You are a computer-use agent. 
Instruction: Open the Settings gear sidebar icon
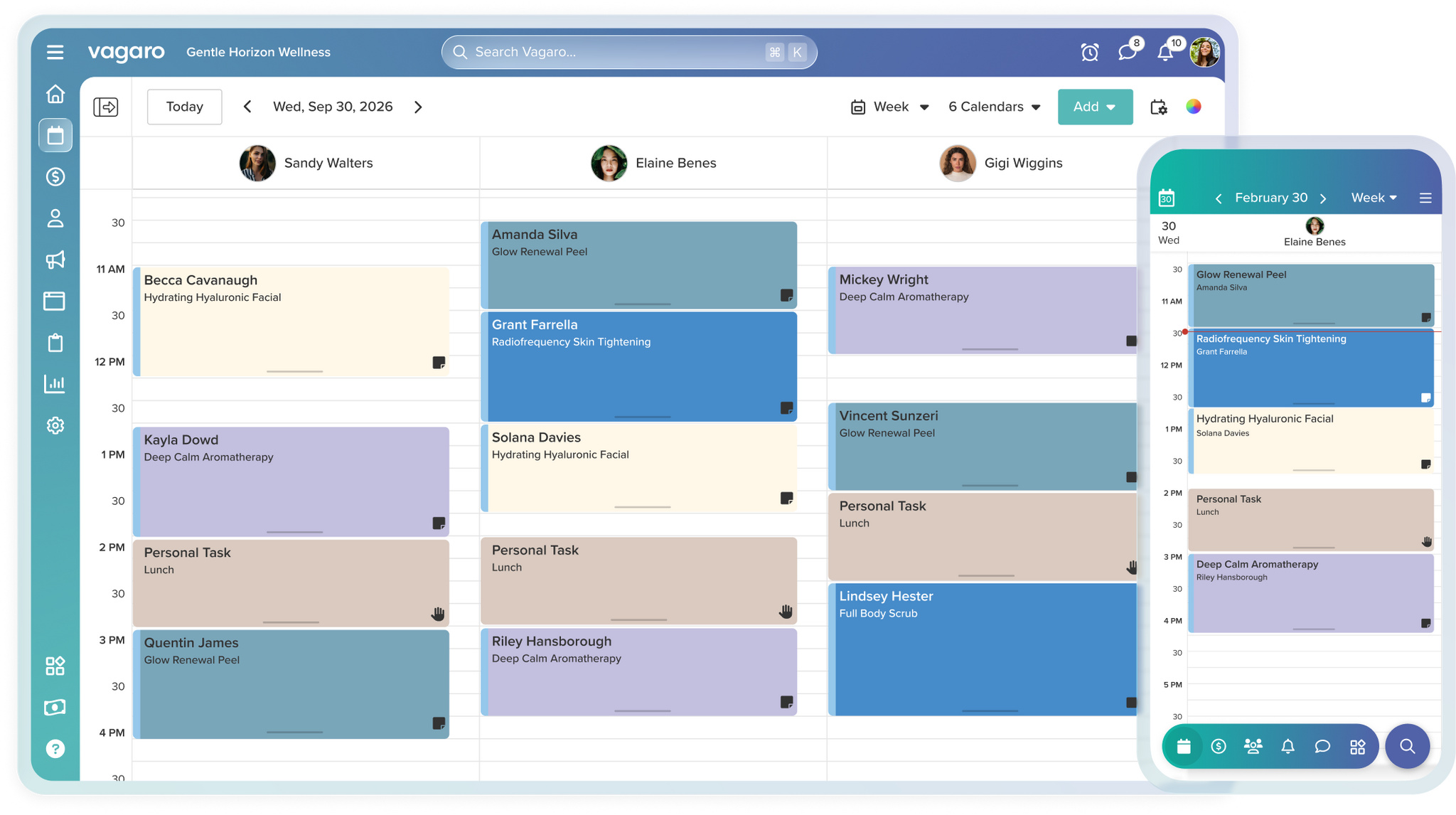click(x=55, y=425)
